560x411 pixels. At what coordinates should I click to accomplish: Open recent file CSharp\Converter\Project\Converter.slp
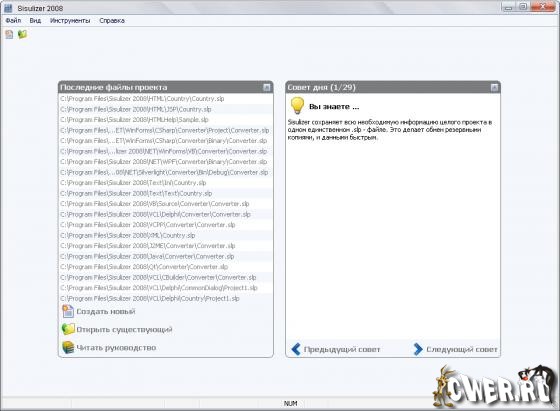[165, 130]
